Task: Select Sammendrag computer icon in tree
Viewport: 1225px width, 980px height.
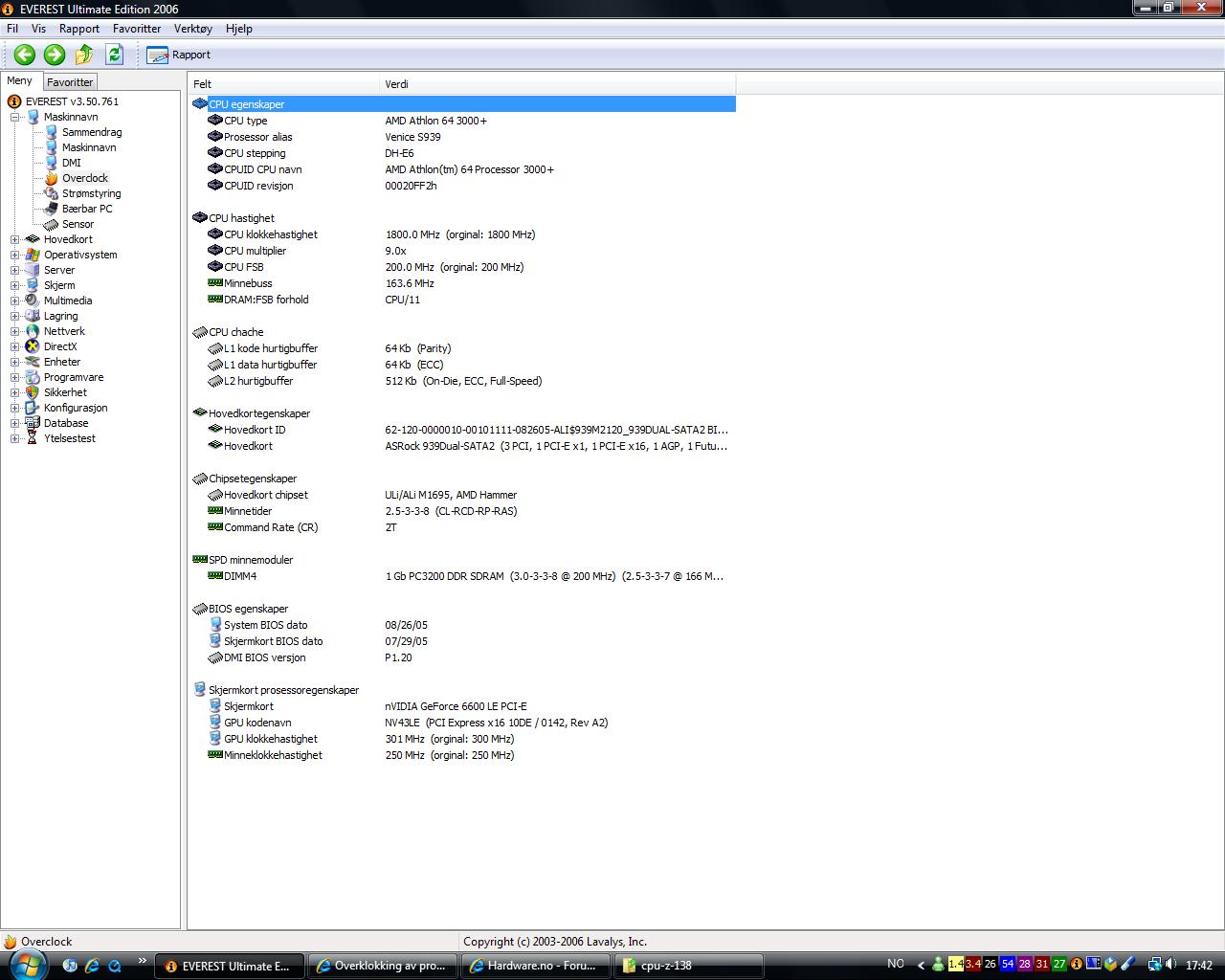Action: pyautogui.click(x=51, y=132)
